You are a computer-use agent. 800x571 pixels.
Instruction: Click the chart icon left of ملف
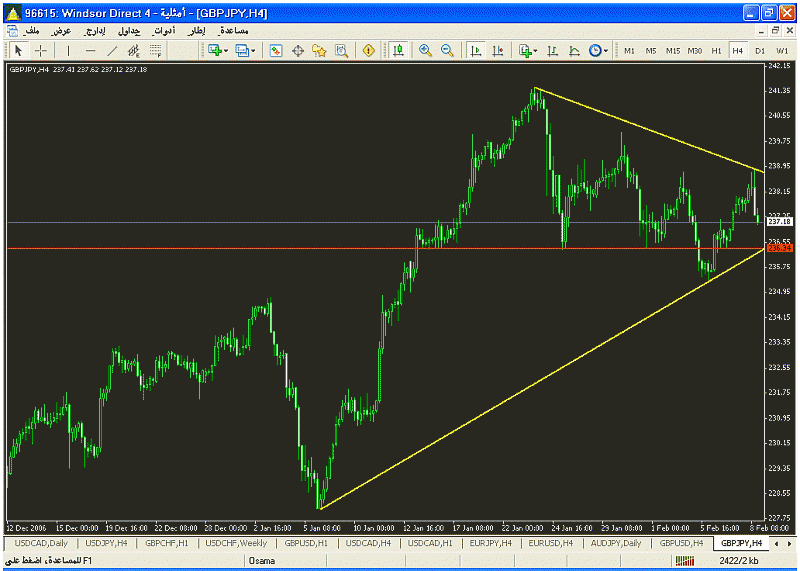click(x=12, y=31)
